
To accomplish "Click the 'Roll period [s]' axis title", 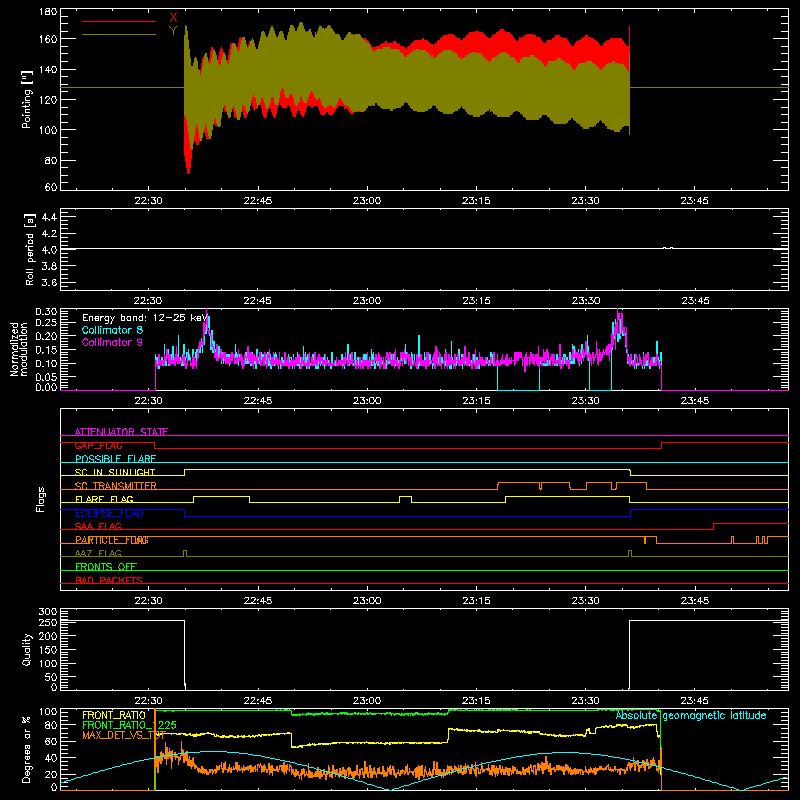I will (30, 249).
